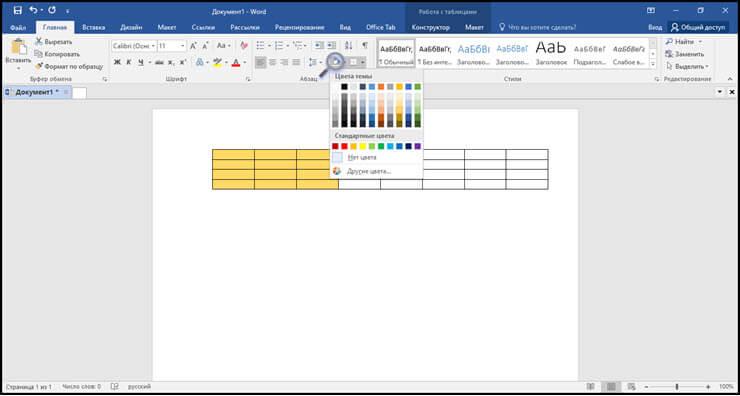Toggle subscript formatting
The width and height of the screenshot is (740, 396).
(171, 62)
